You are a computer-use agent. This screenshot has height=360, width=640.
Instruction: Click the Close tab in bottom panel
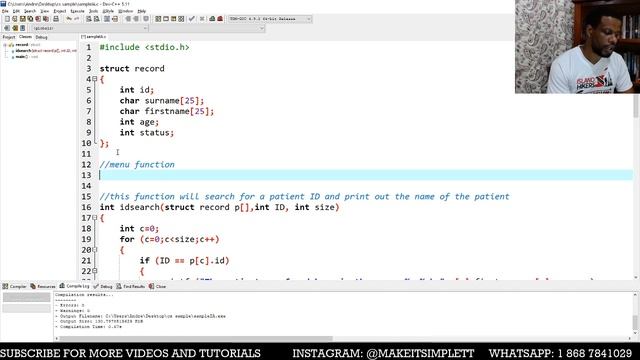click(158, 287)
